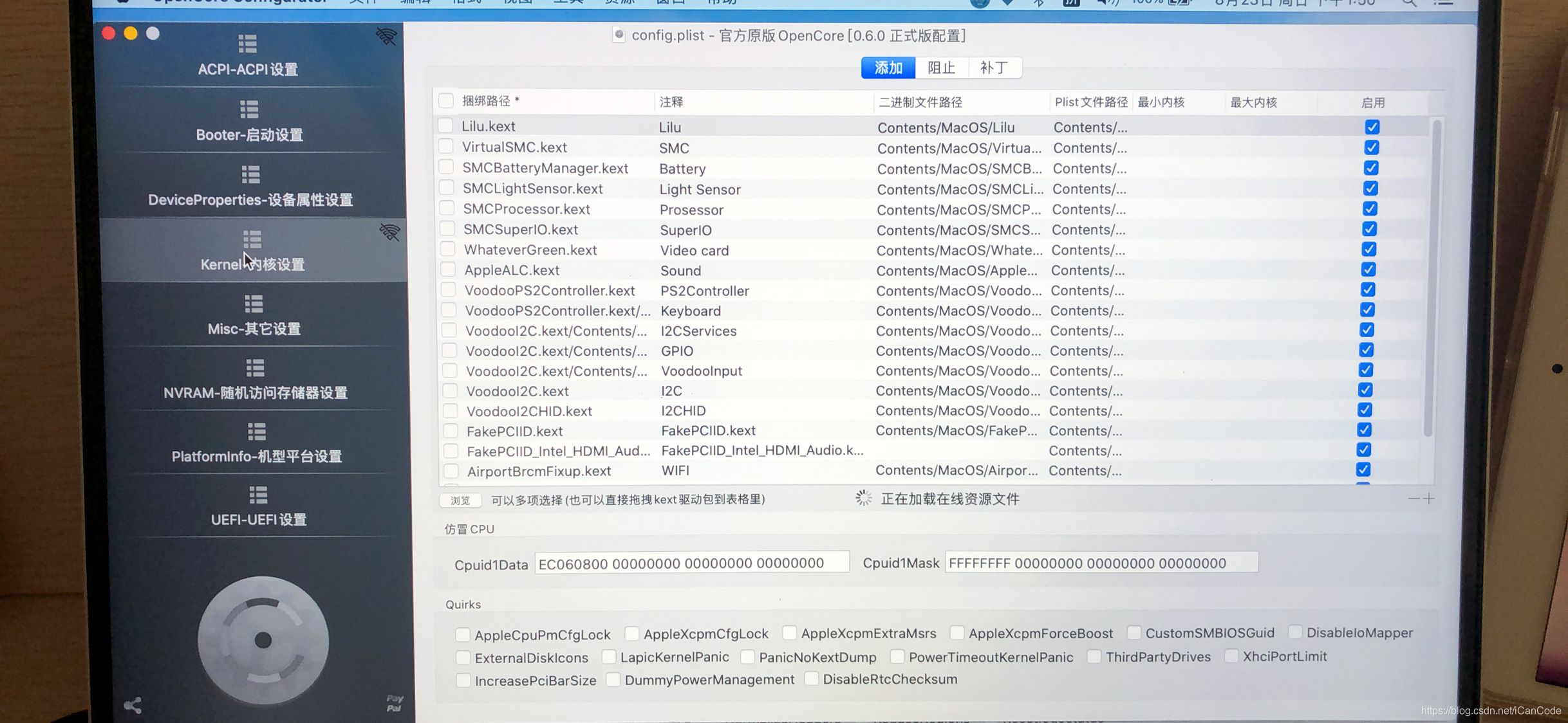The height and width of the screenshot is (723, 1568).
Task: Click the 浏览 browse button
Action: [x=460, y=500]
